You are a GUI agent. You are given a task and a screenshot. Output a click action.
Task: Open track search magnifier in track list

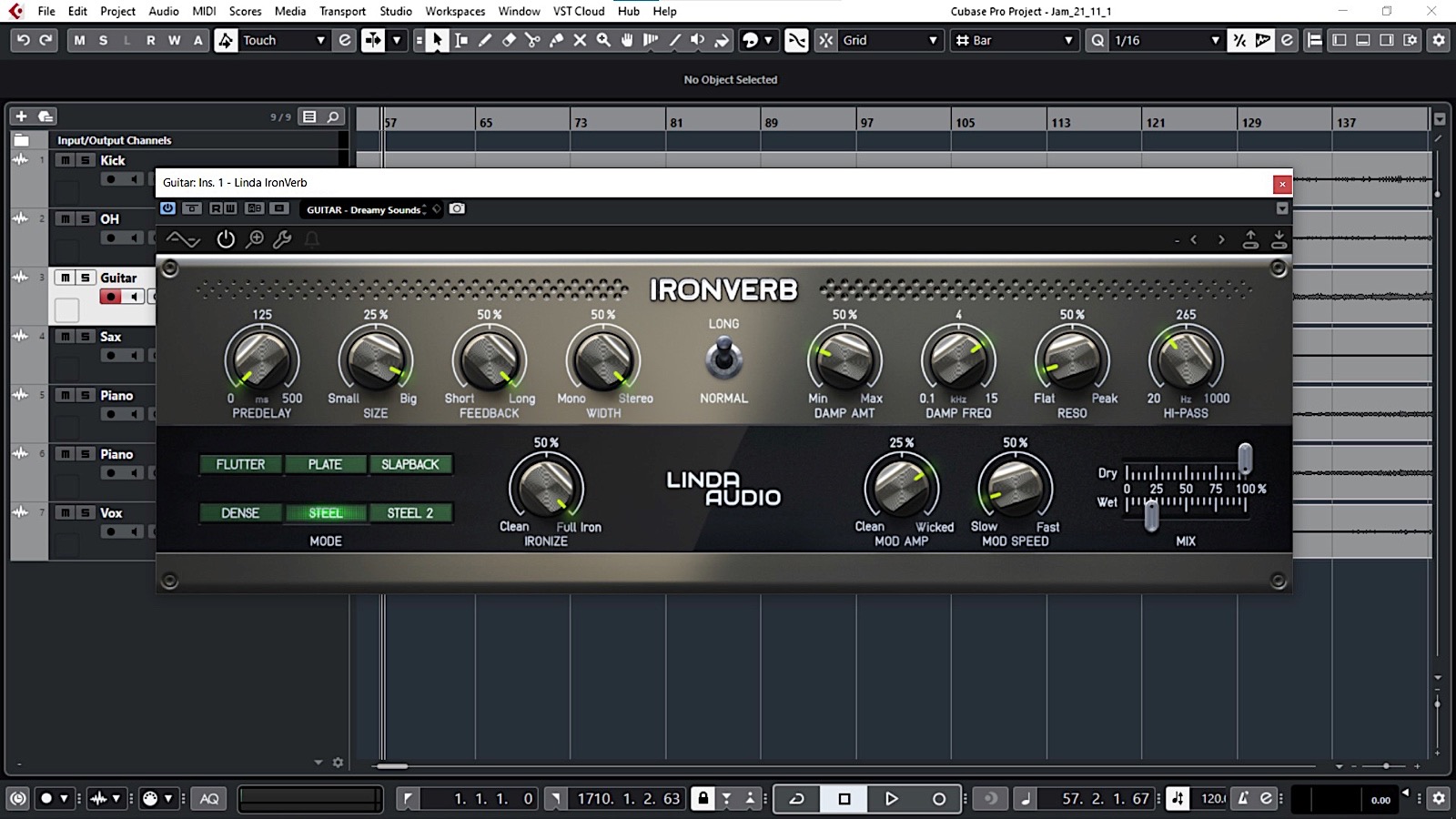tap(333, 116)
